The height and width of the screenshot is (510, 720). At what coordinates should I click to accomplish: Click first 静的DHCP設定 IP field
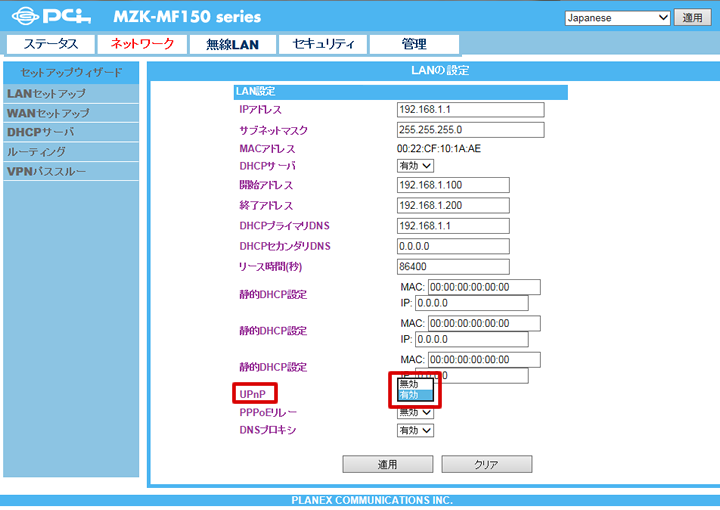coord(472,303)
